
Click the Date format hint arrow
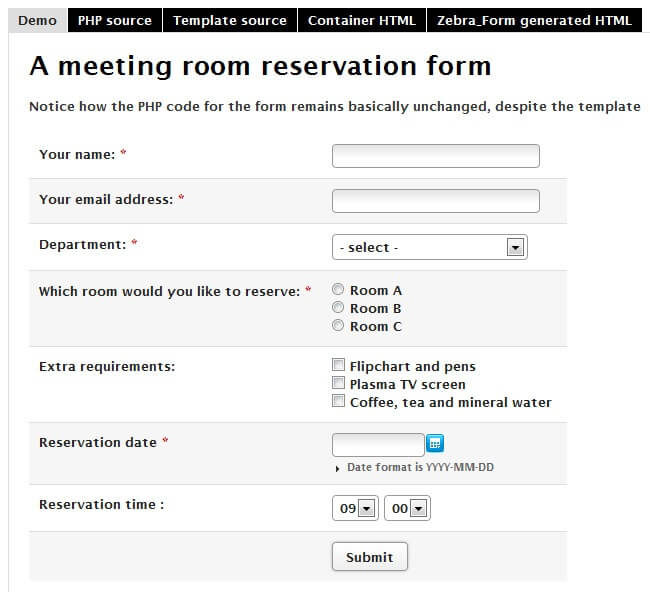click(338, 468)
